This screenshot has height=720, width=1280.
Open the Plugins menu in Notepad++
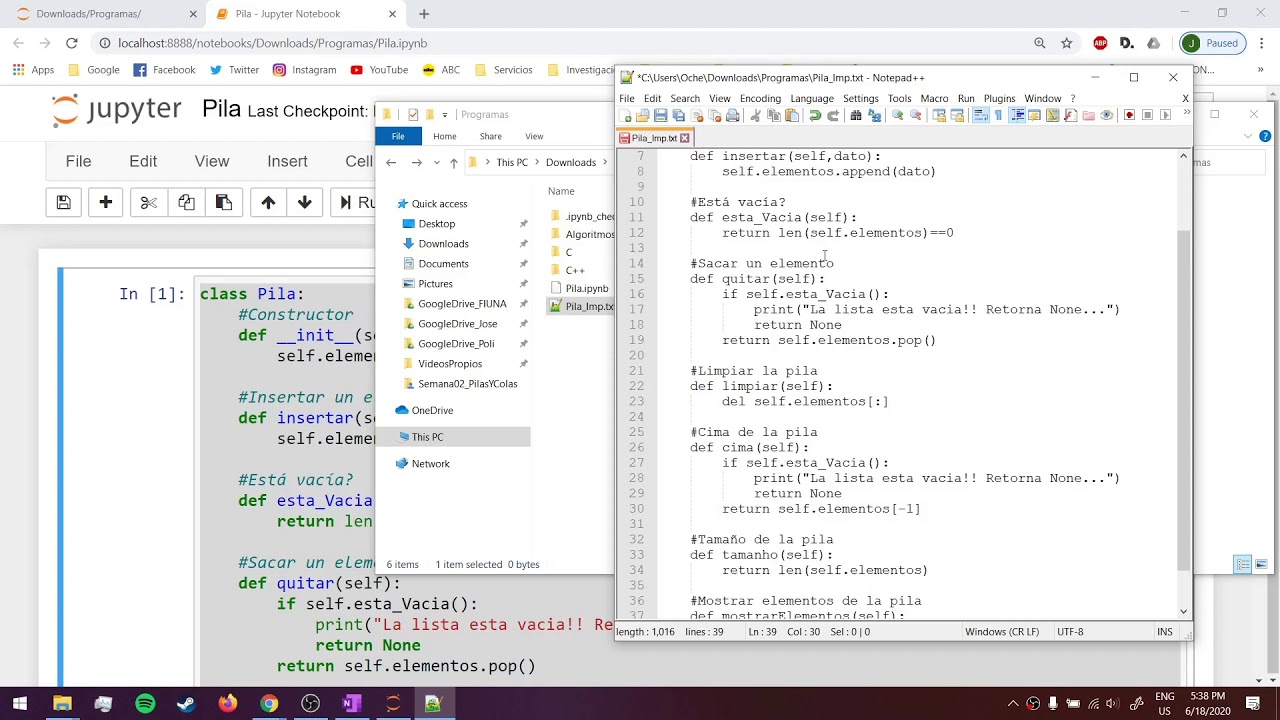[999, 98]
